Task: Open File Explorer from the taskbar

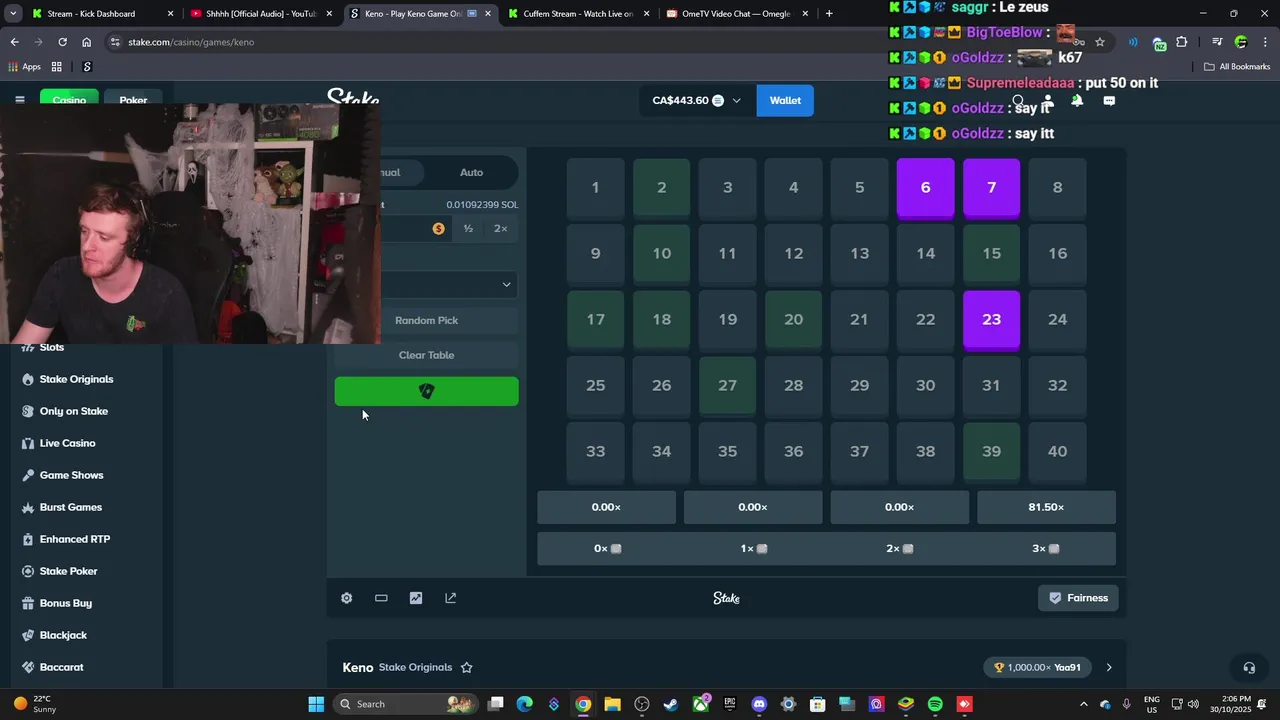Action: [612, 704]
